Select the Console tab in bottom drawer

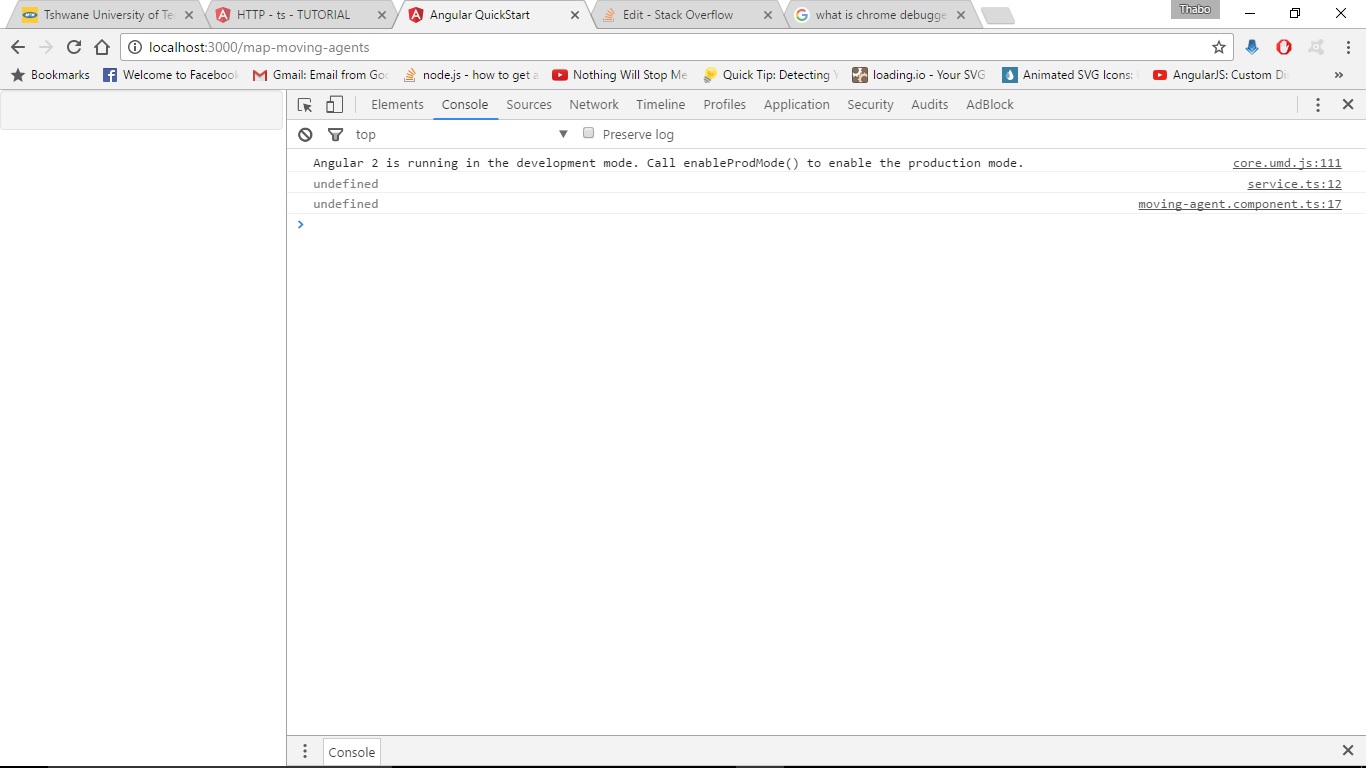[352, 752]
